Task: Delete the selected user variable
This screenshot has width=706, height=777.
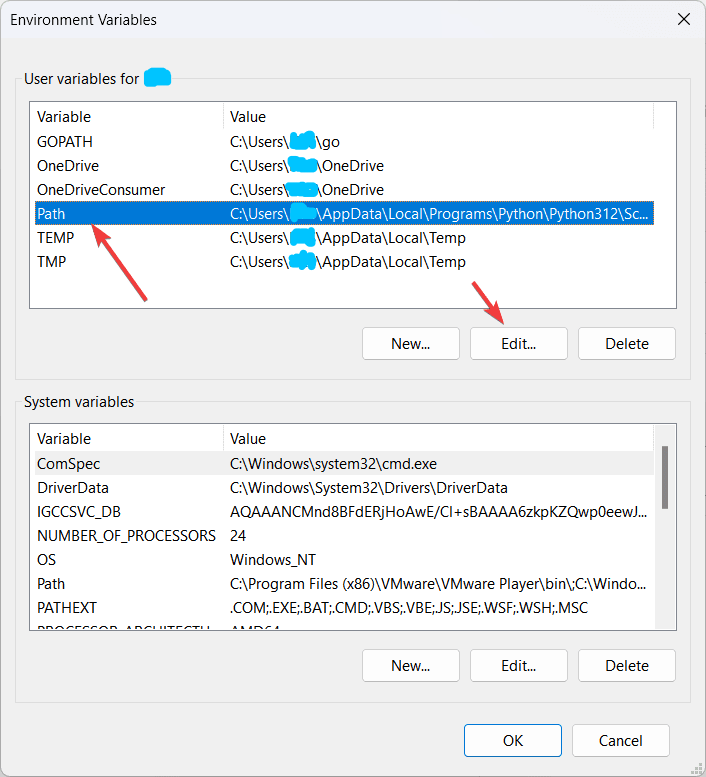Action: click(627, 343)
